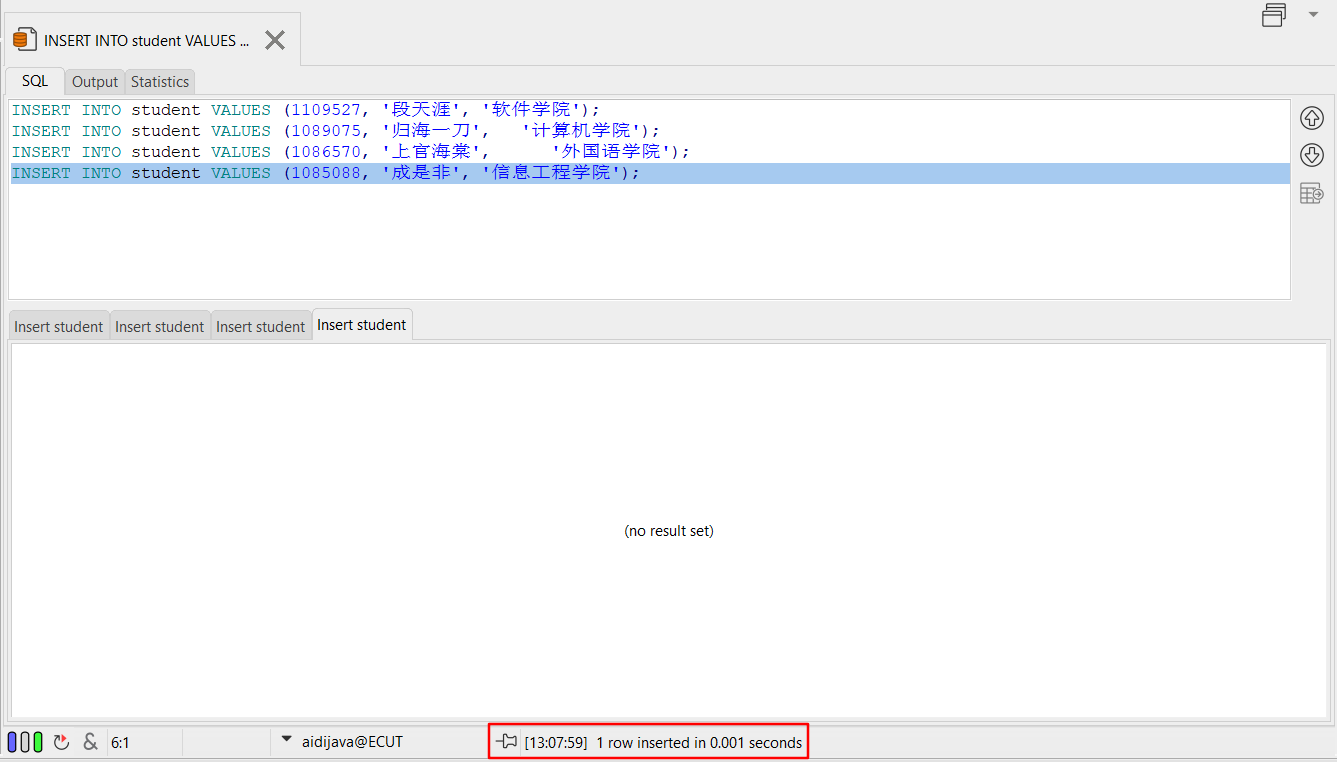1337x762 pixels.
Task: Open the Output tab
Action: 95,82
